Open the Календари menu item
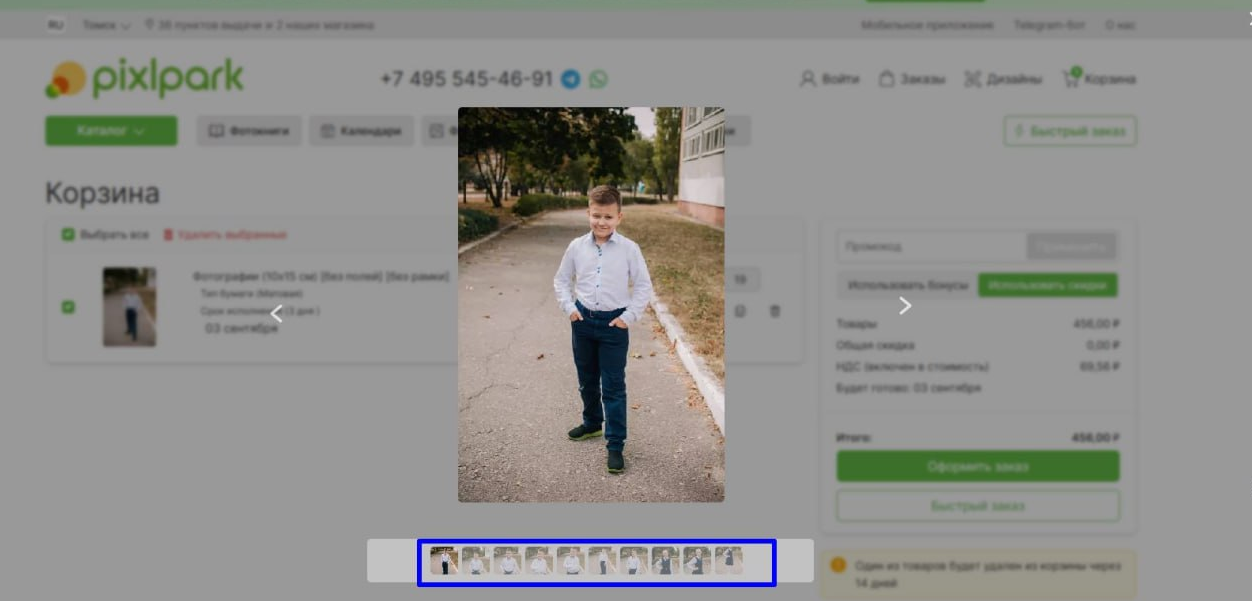This screenshot has height=601, width=1252. [x=362, y=131]
